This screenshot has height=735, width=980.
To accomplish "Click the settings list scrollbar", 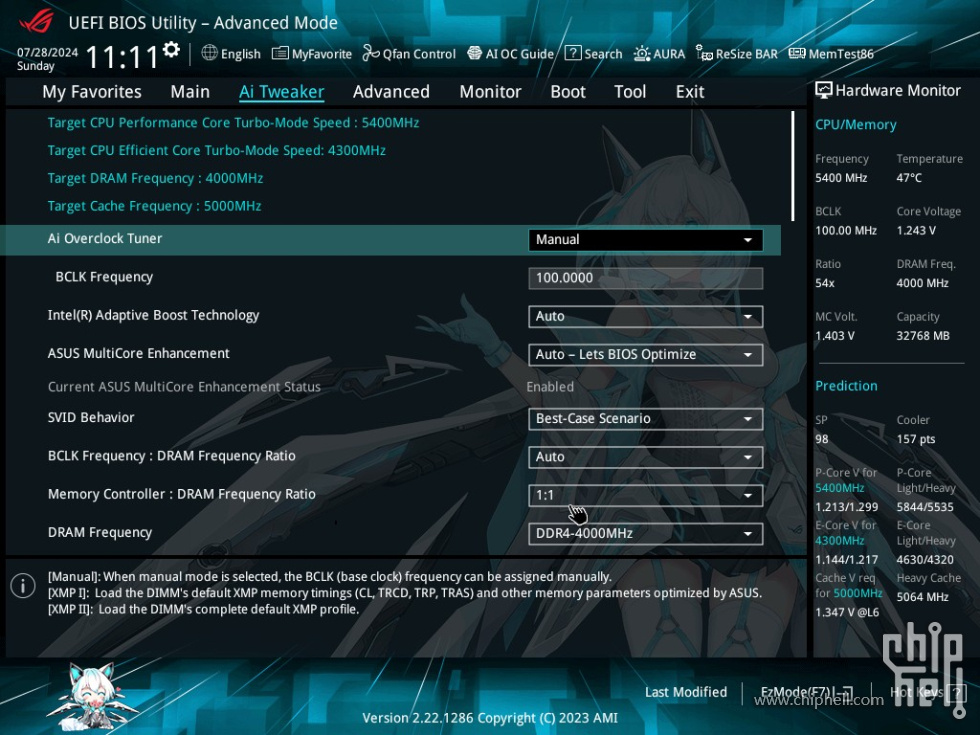I will coord(792,166).
